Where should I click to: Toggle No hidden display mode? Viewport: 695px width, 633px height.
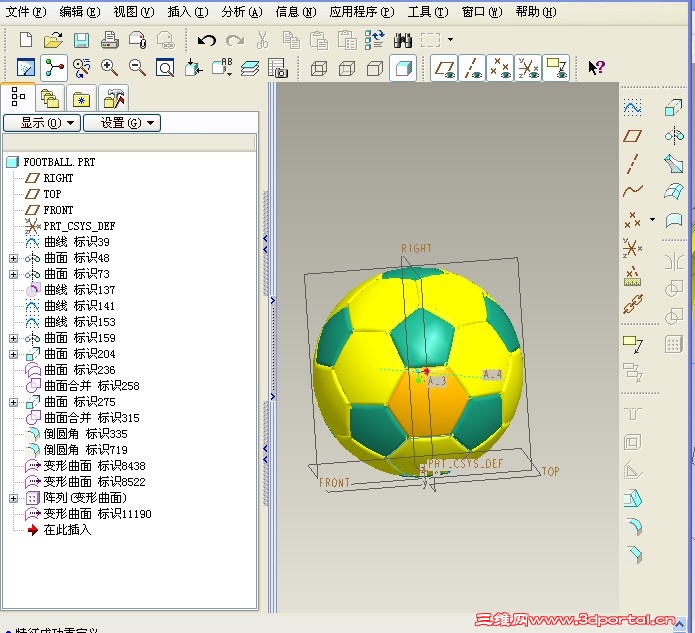tap(375, 68)
